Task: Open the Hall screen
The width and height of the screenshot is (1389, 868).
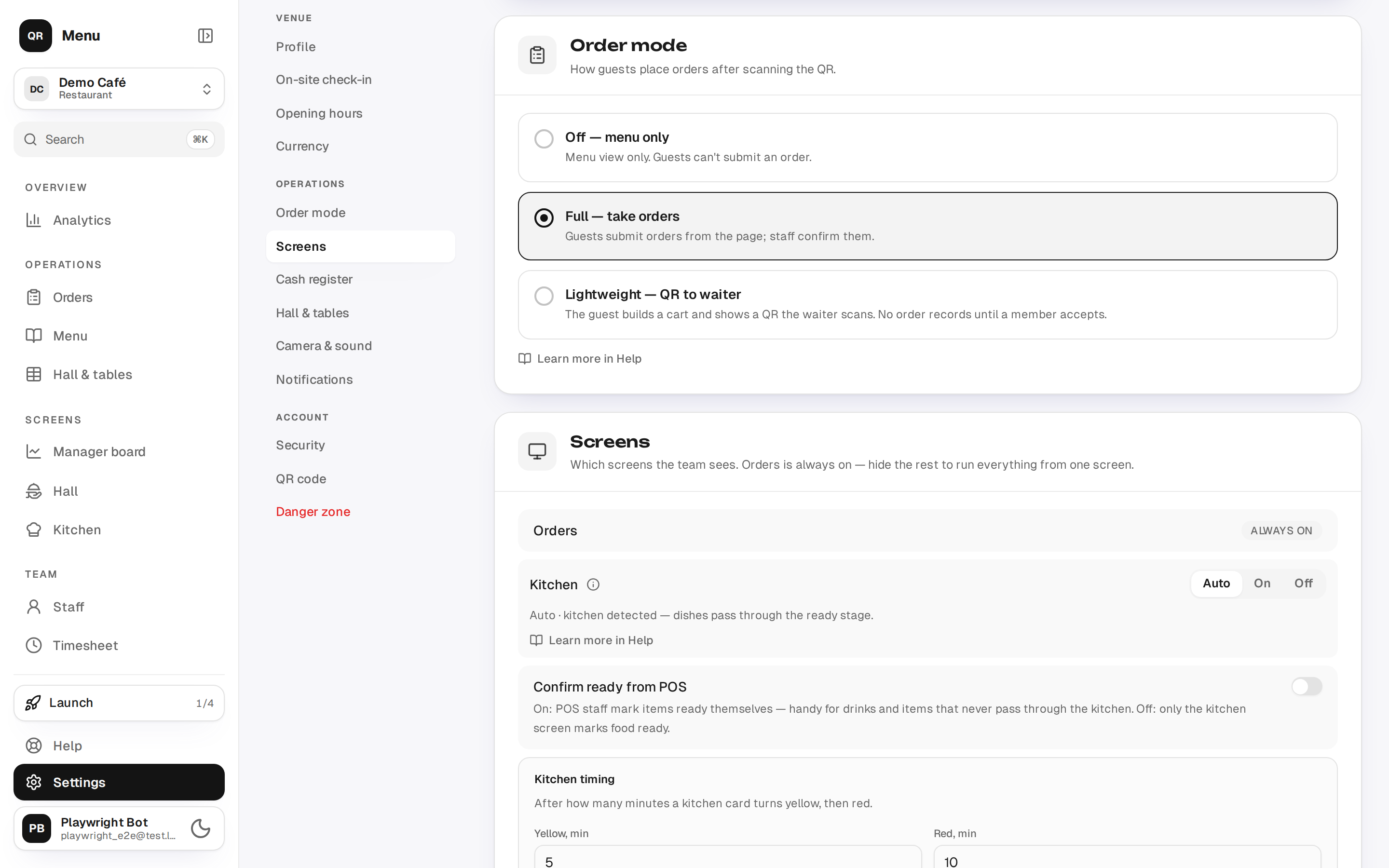Action: (x=119, y=491)
